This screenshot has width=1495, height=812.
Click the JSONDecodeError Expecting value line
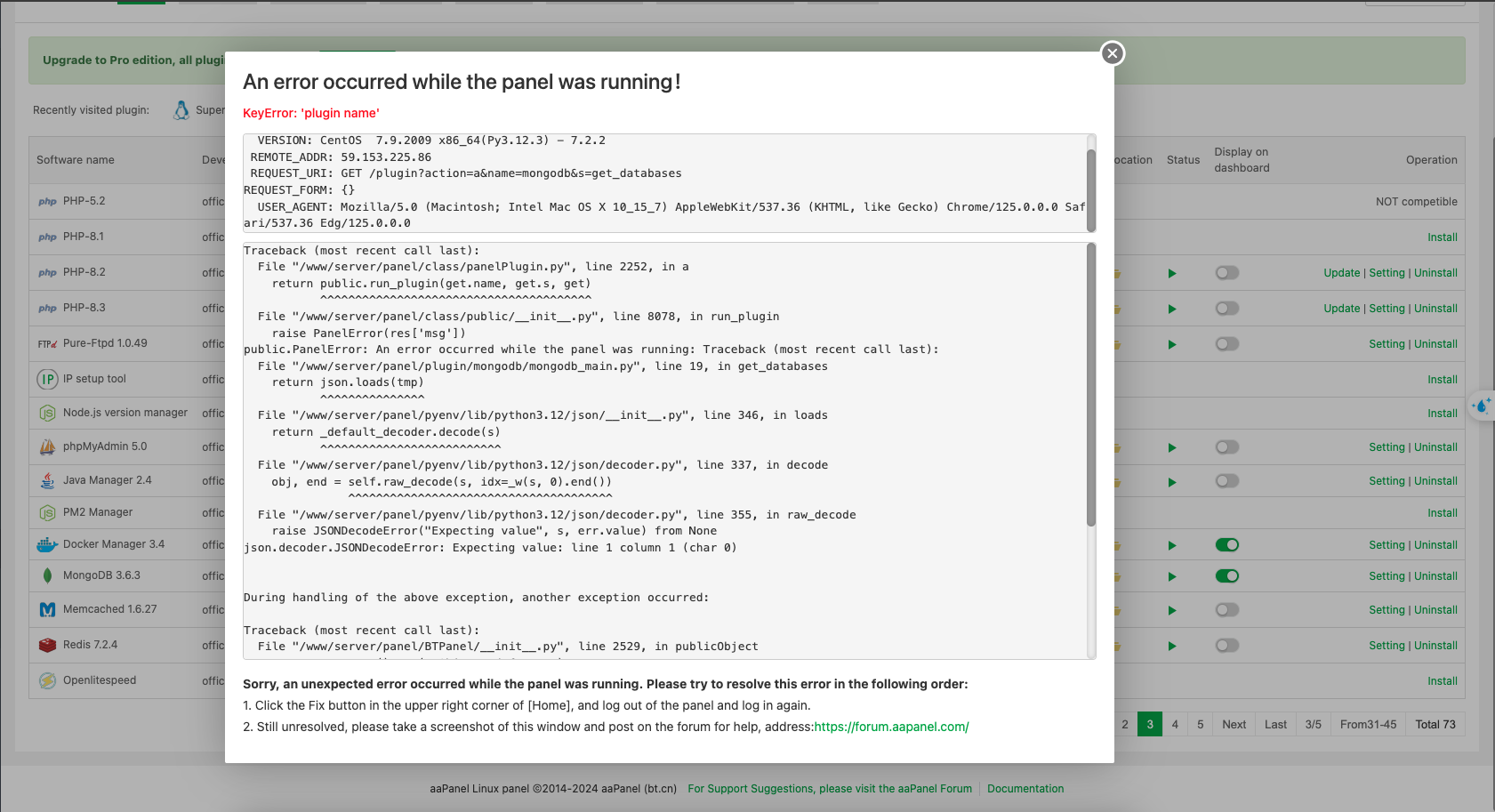pos(490,548)
